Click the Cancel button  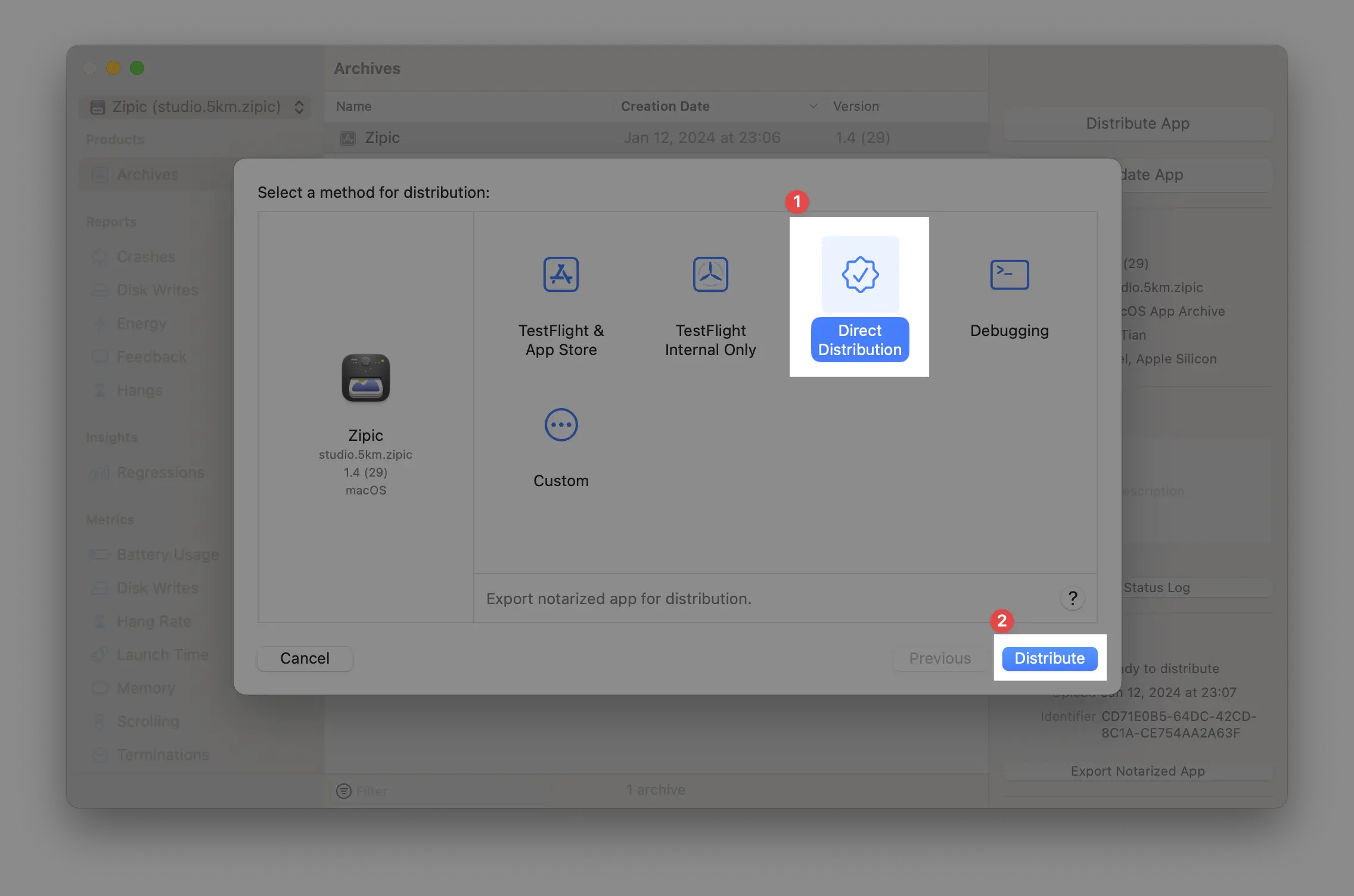point(305,658)
